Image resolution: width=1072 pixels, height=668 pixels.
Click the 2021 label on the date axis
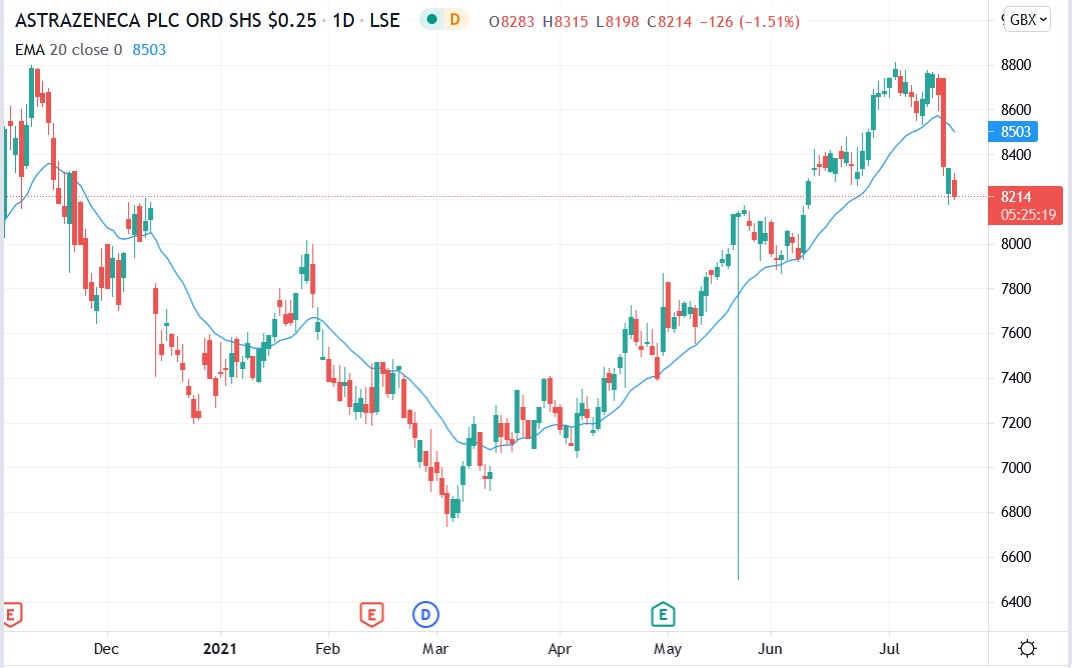pos(219,648)
